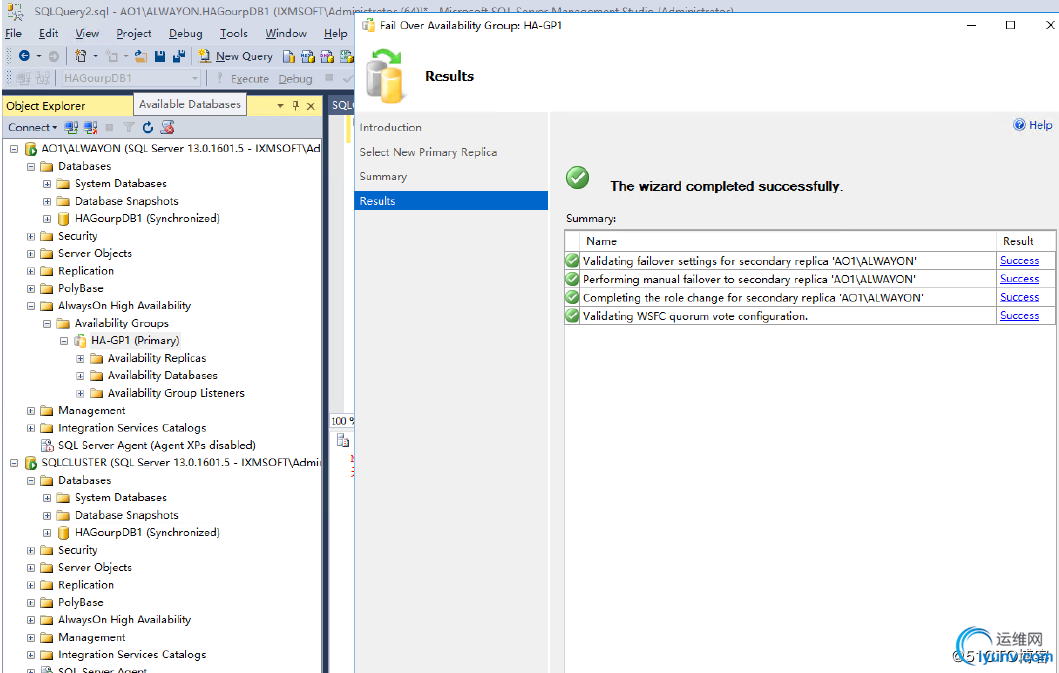Click the Analysis Services DMX Query icon
The width and height of the screenshot is (1059, 673).
[327, 56]
